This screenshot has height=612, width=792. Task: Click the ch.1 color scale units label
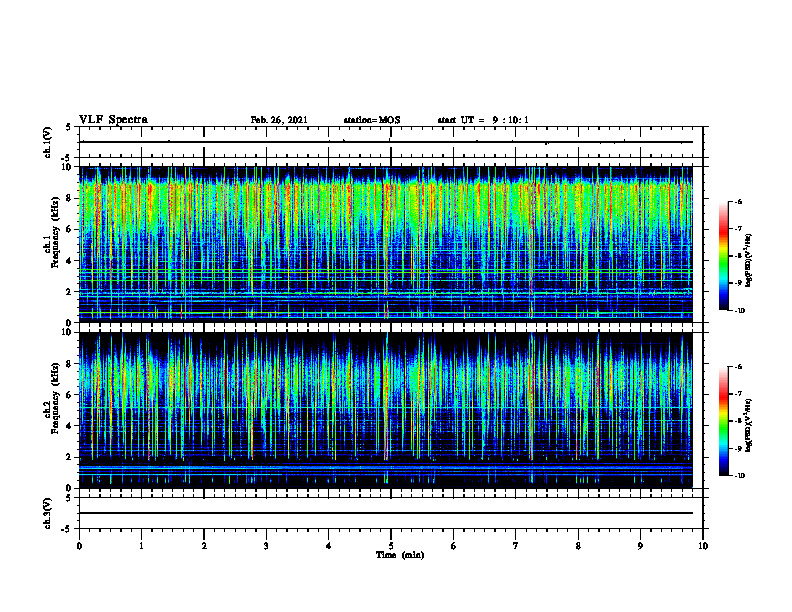(749, 261)
